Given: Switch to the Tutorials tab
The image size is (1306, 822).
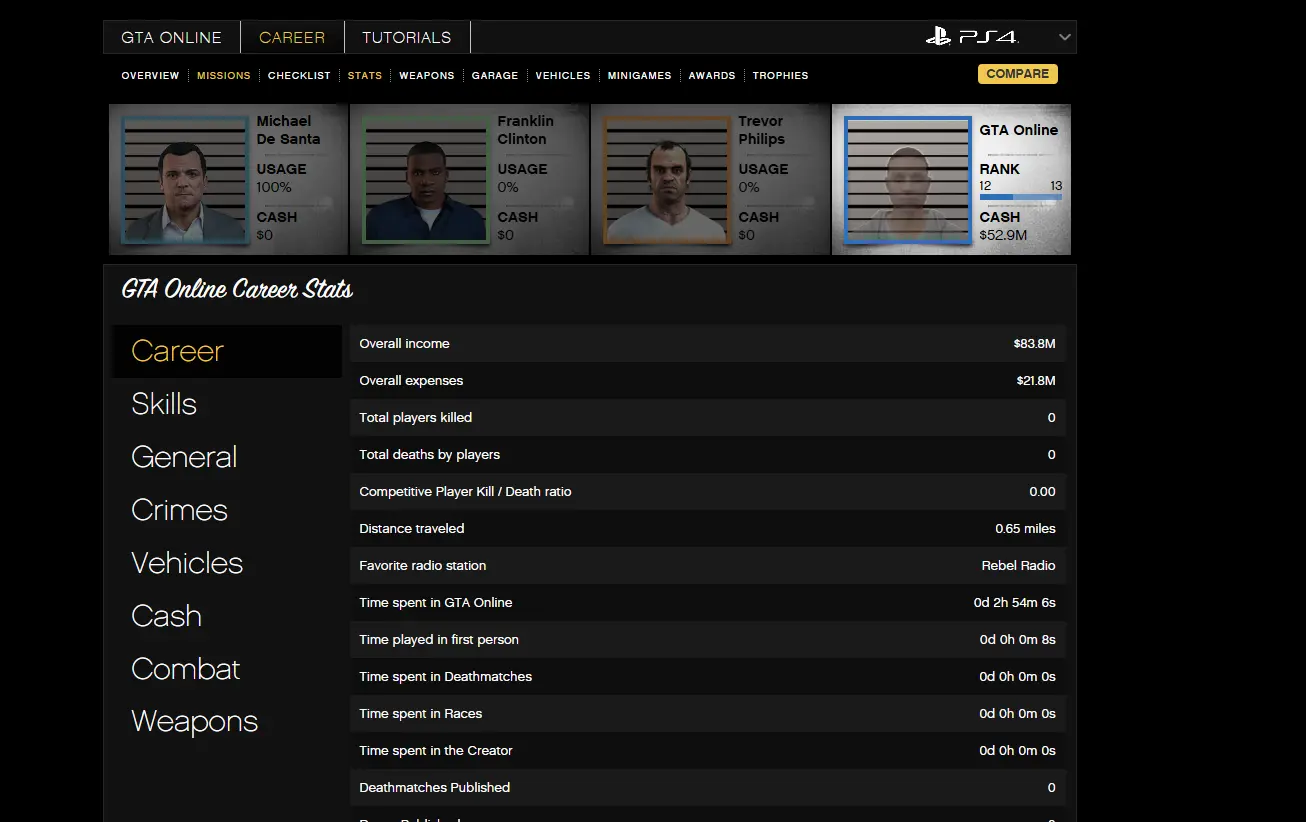Looking at the screenshot, I should 406,38.
